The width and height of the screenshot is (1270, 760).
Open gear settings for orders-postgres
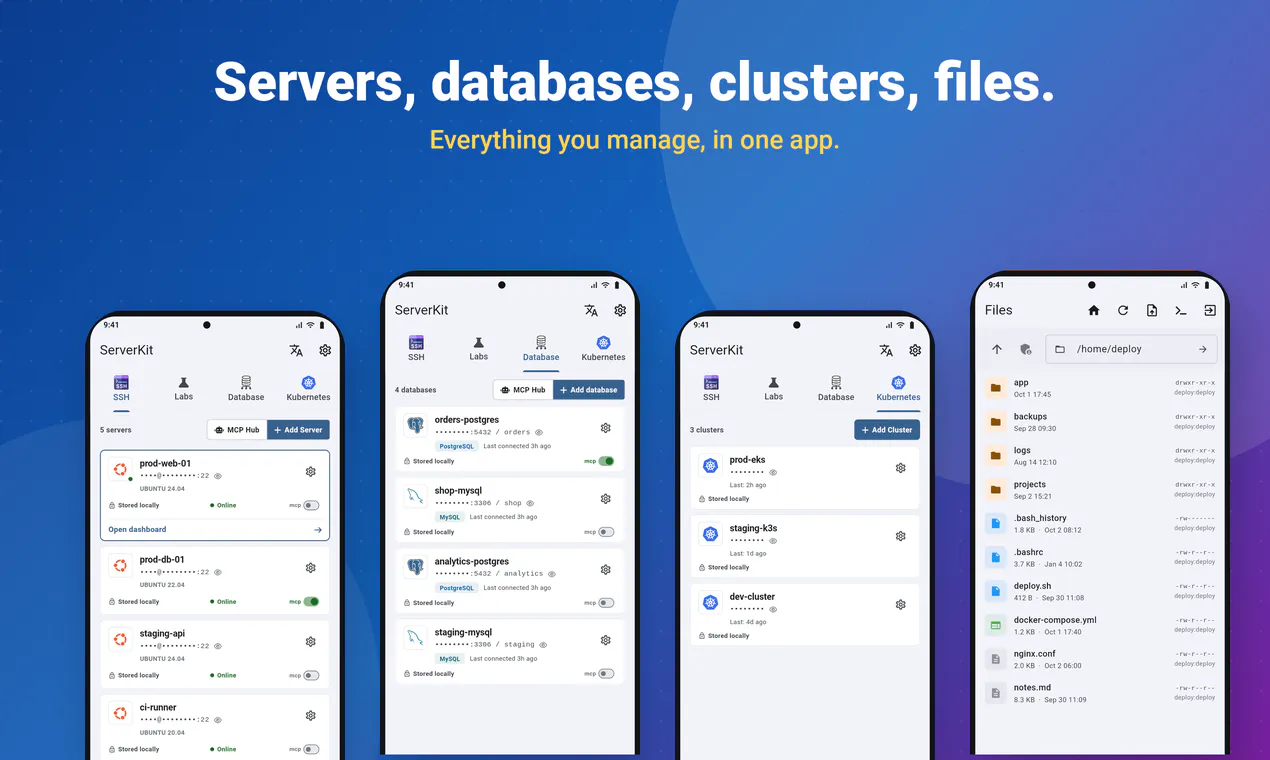[x=606, y=427]
